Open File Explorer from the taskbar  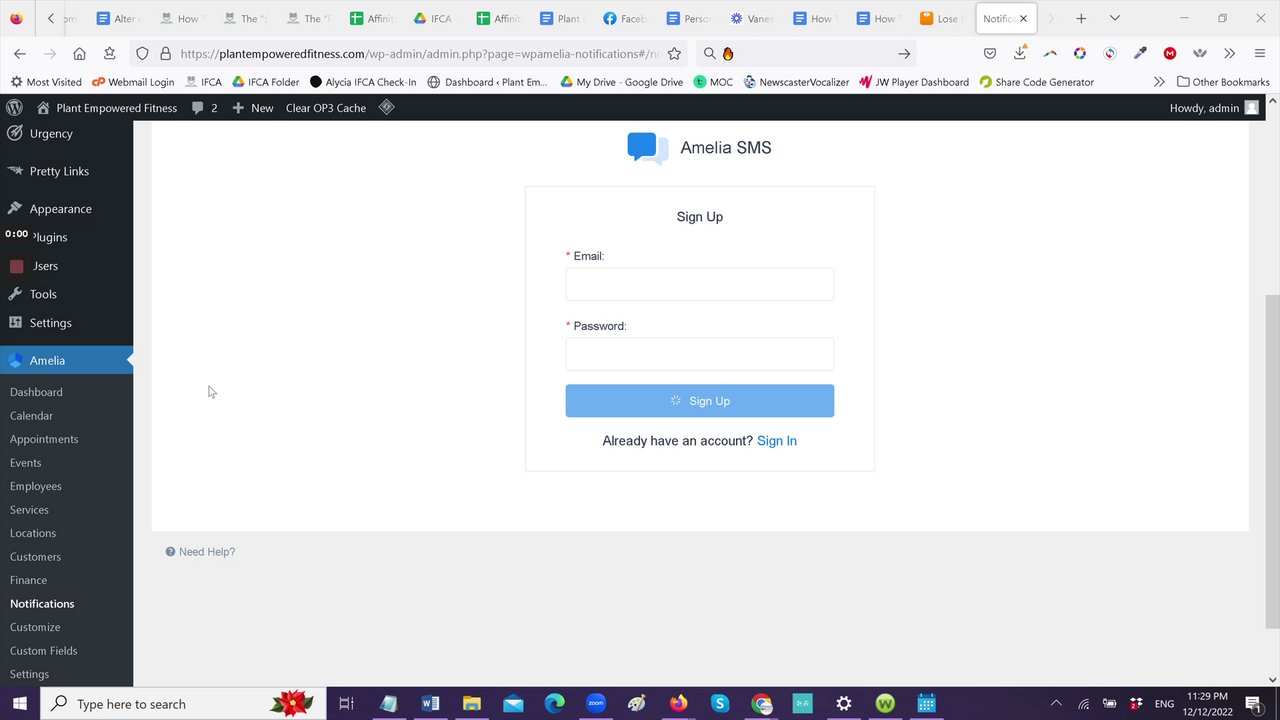472,704
